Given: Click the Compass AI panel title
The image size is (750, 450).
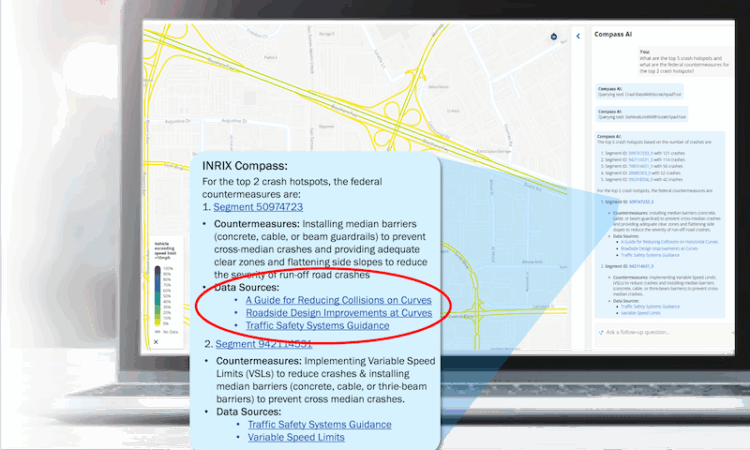Looking at the screenshot, I should [x=613, y=34].
